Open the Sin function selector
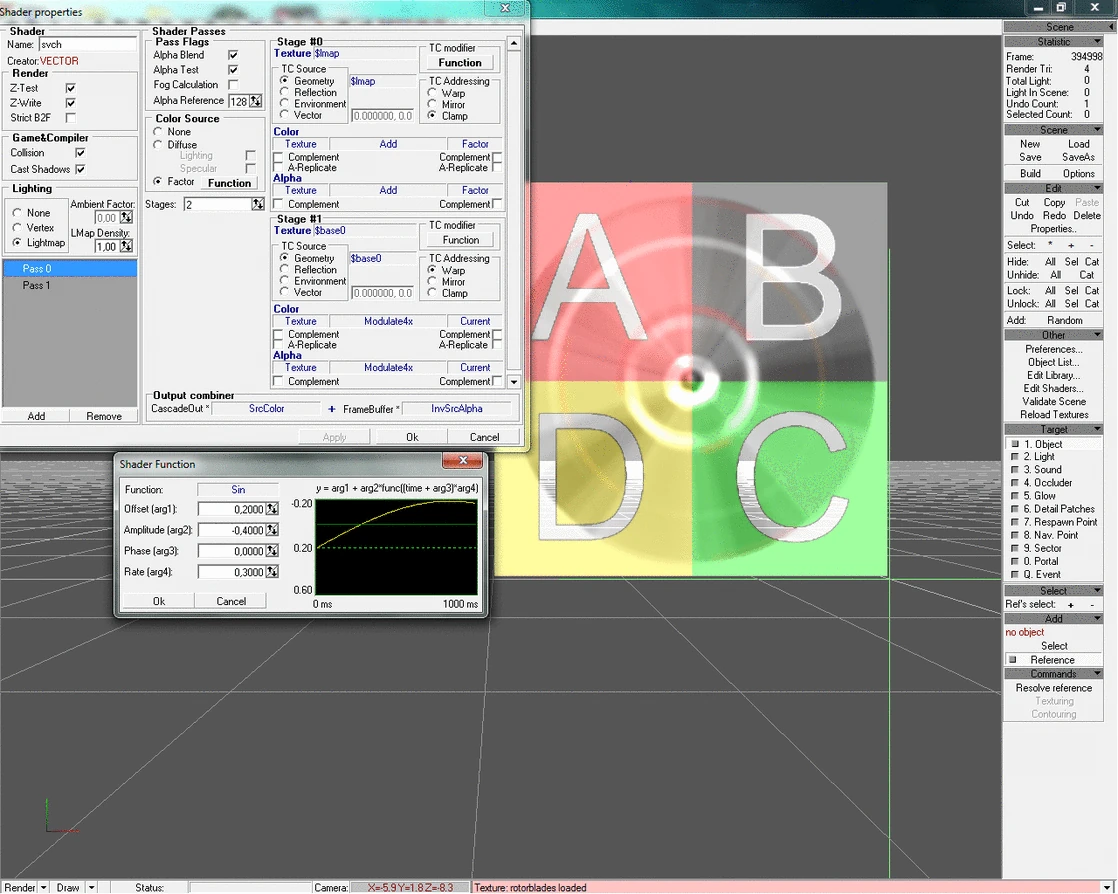 [x=238, y=490]
